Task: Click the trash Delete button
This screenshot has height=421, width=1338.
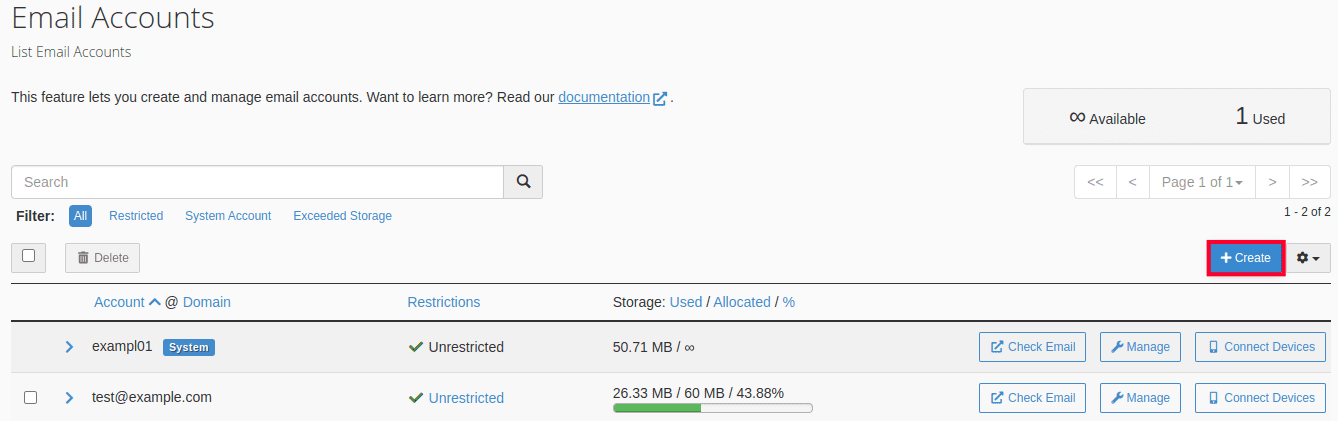Action: coord(102,258)
